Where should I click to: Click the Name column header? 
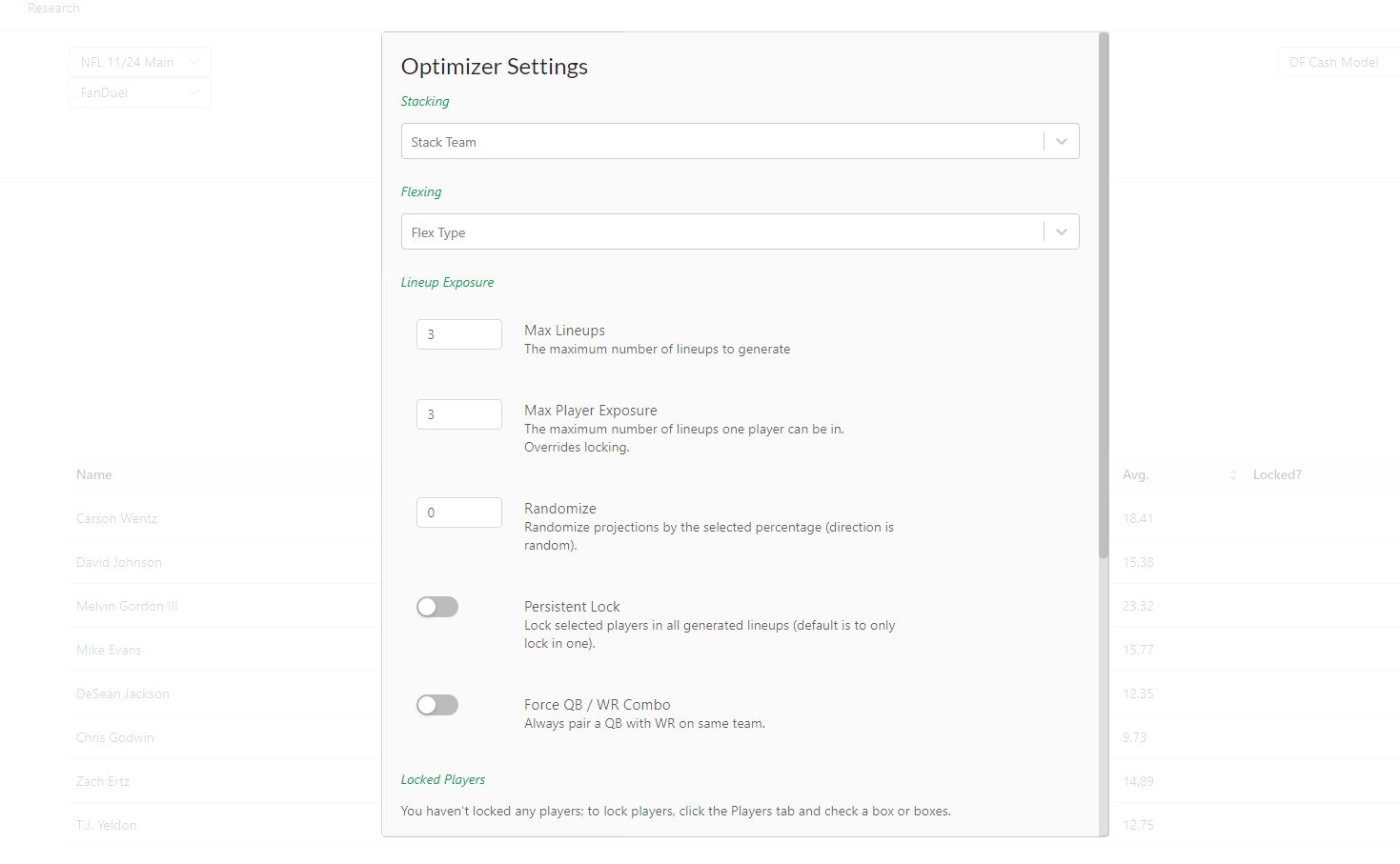94,474
